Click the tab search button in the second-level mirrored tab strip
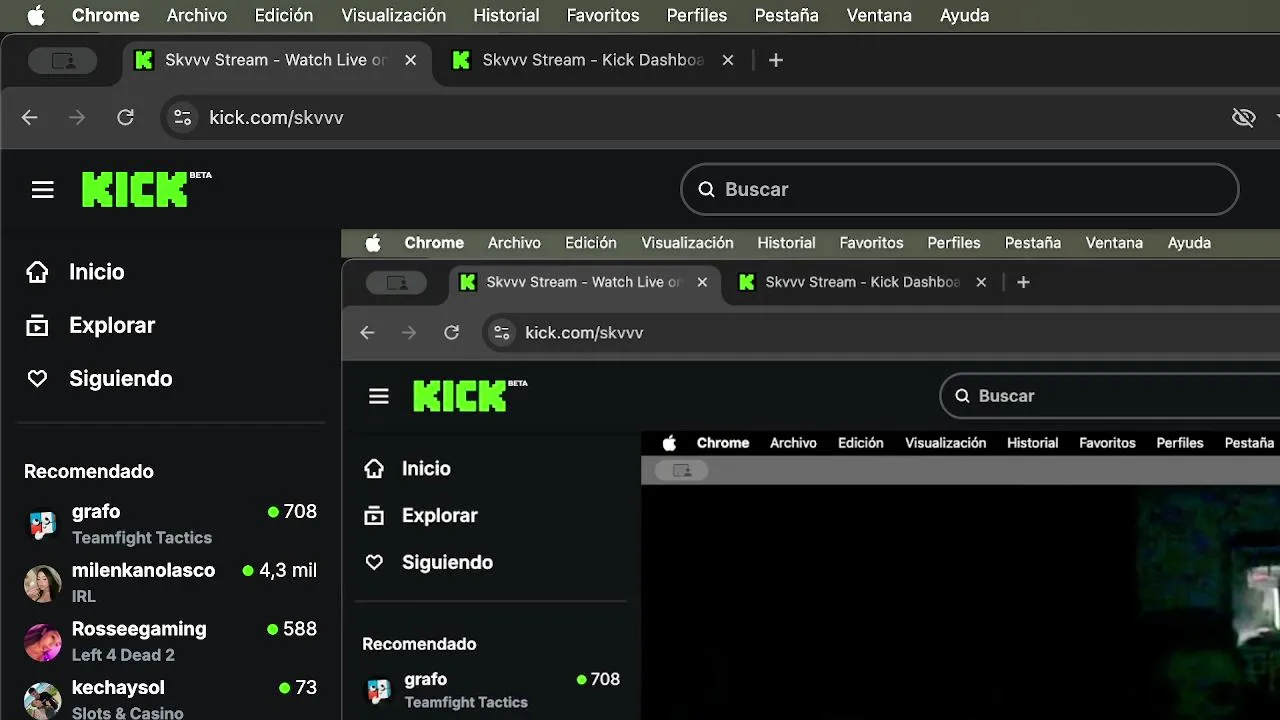1280x720 pixels. point(397,282)
